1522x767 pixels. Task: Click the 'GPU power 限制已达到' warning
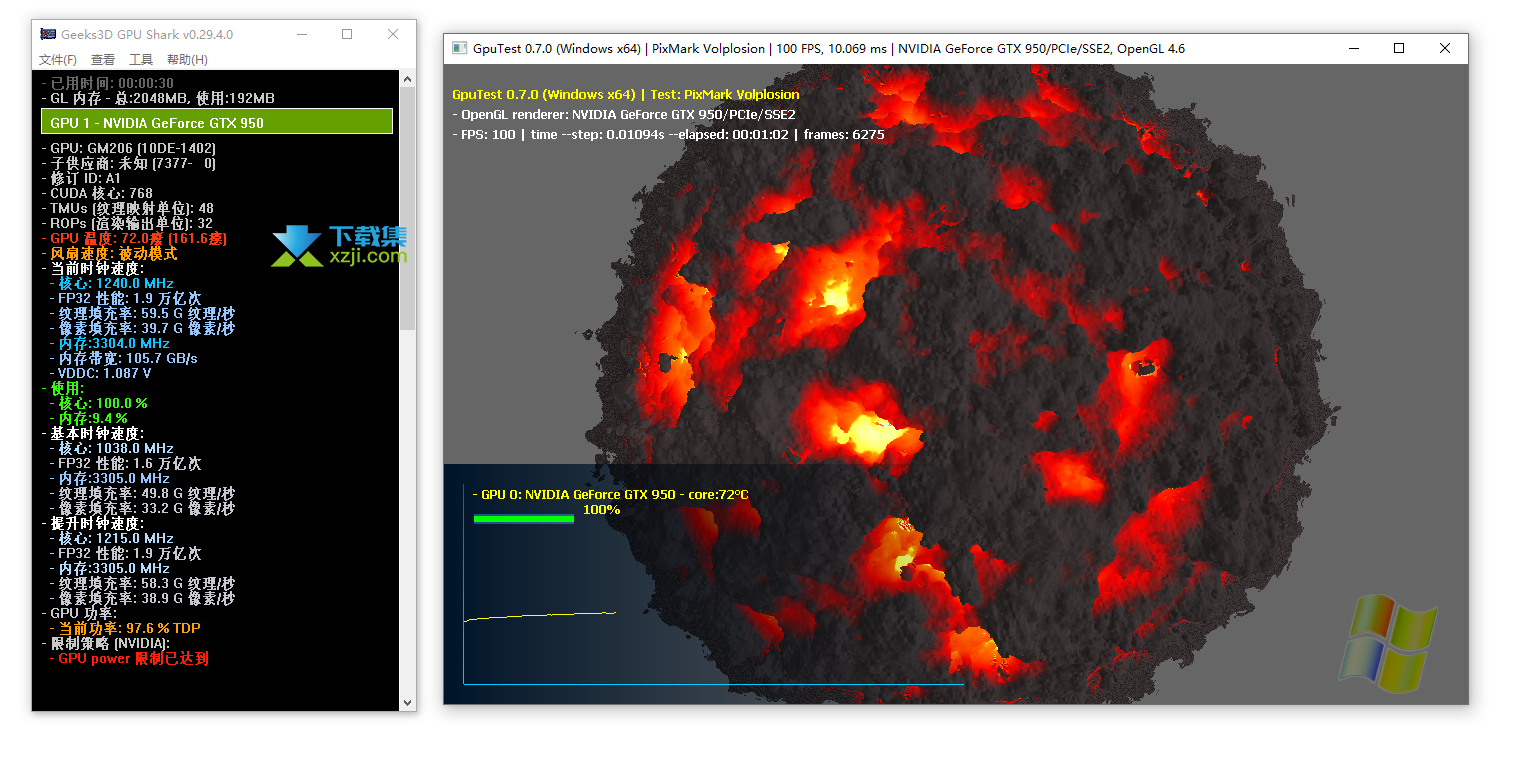point(128,658)
